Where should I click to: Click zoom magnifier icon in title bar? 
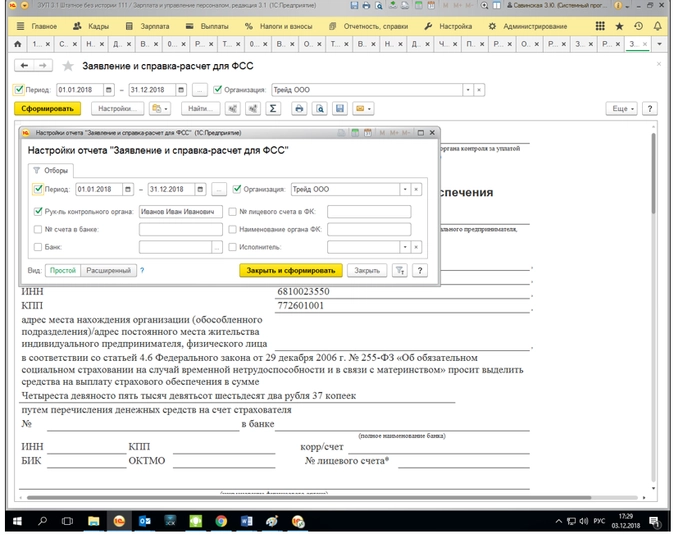(x=484, y=6)
